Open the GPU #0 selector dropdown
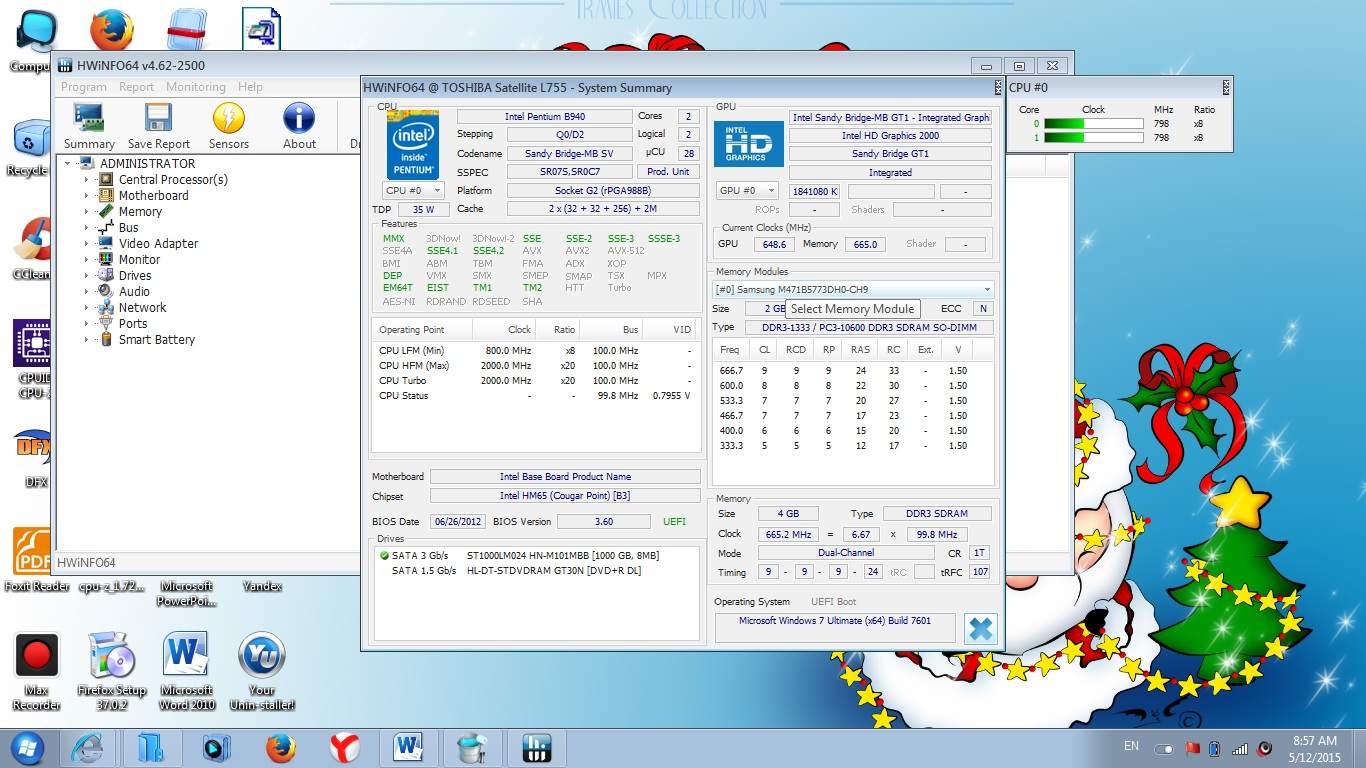The width and height of the screenshot is (1366, 768). (x=747, y=190)
